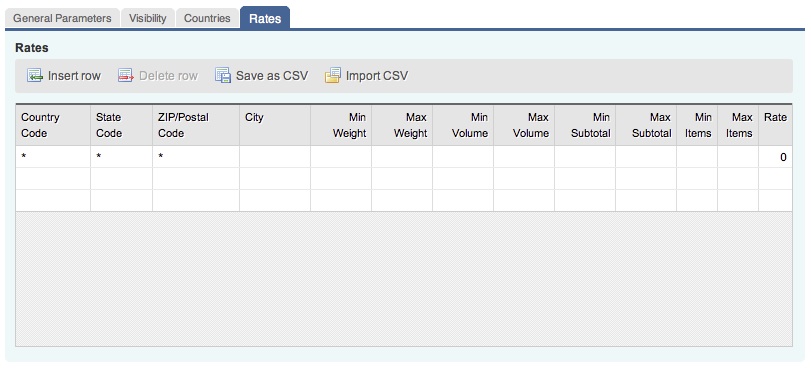Image resolution: width=811 pixels, height=369 pixels.
Task: Select the Rates tab
Action: 265,18
